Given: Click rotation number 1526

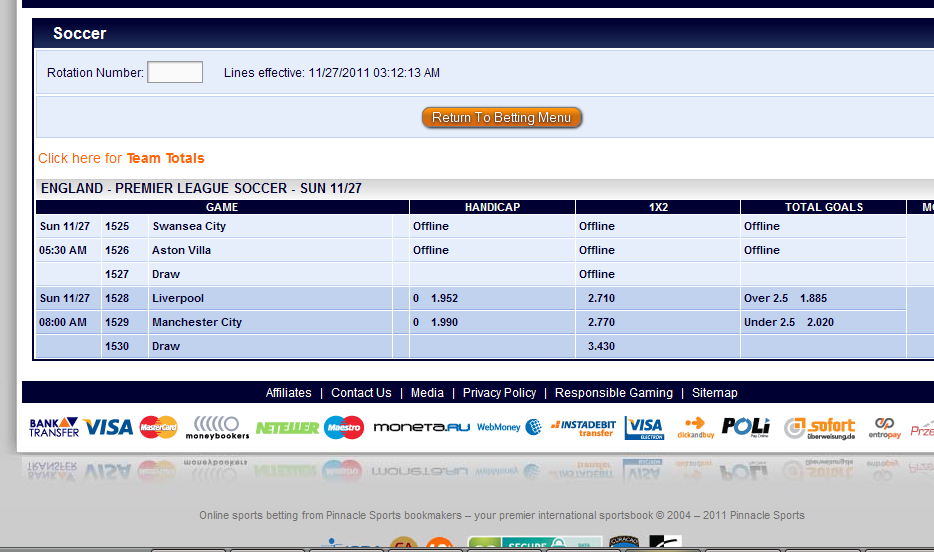Looking at the screenshot, I should tap(117, 250).
